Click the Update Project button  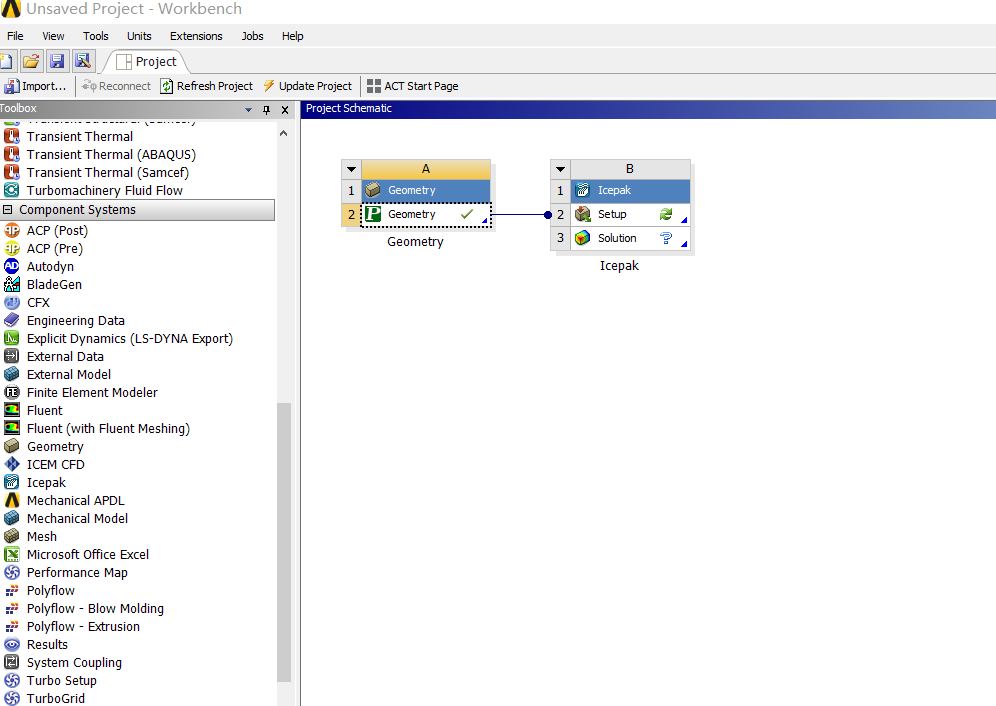(x=308, y=86)
